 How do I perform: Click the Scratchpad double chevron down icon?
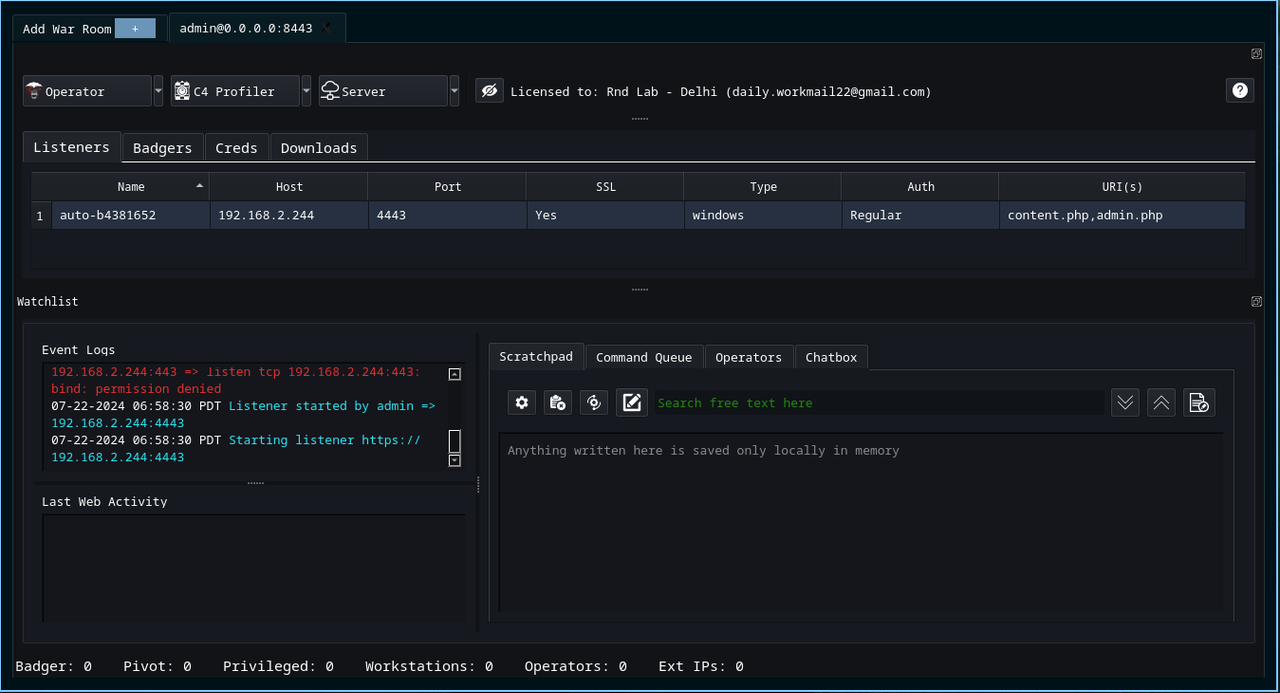point(1125,403)
